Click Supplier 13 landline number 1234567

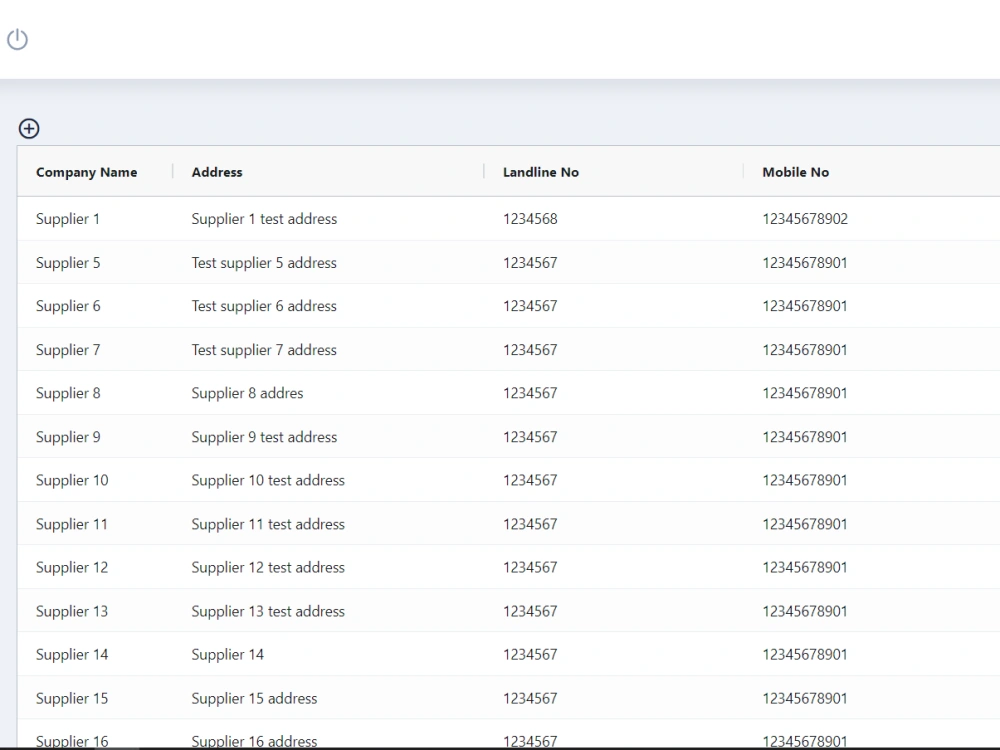point(530,612)
